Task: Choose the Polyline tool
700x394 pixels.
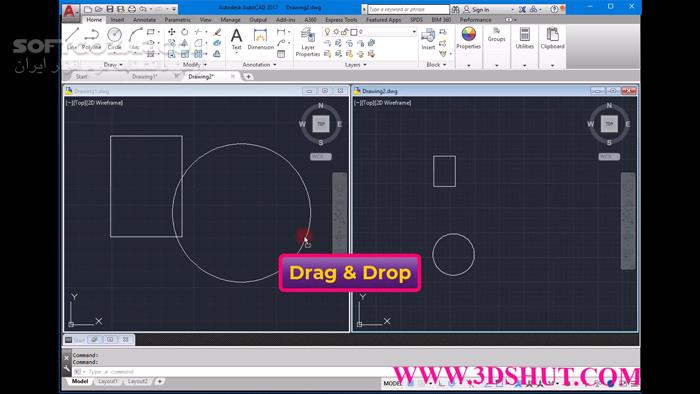Action: tap(92, 37)
